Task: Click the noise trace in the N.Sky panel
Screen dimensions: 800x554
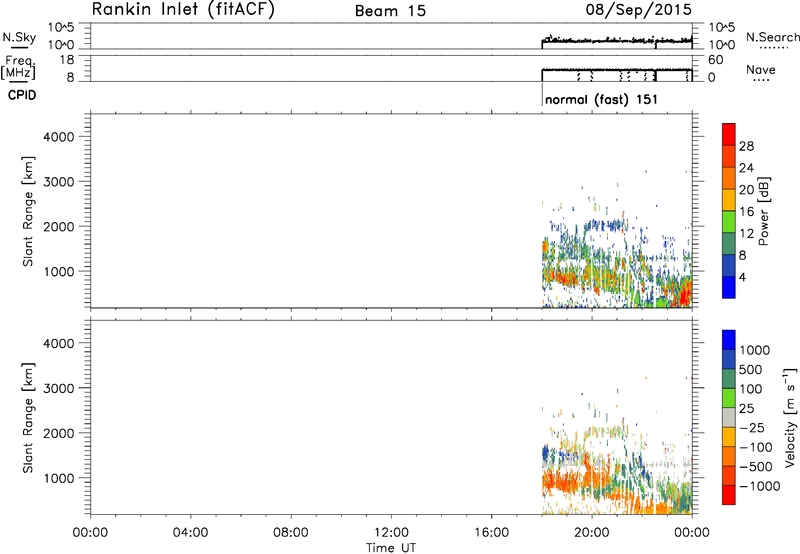Action: point(616,40)
